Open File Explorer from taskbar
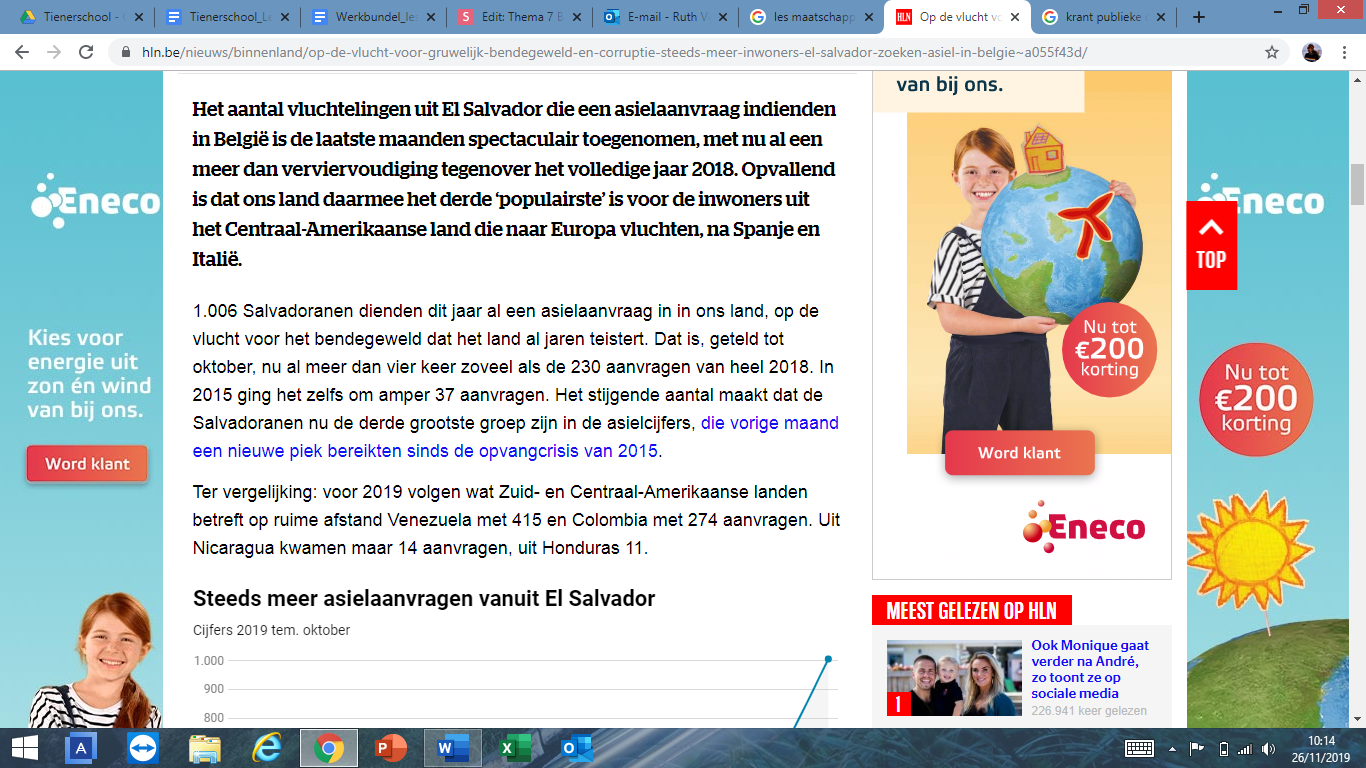 205,748
